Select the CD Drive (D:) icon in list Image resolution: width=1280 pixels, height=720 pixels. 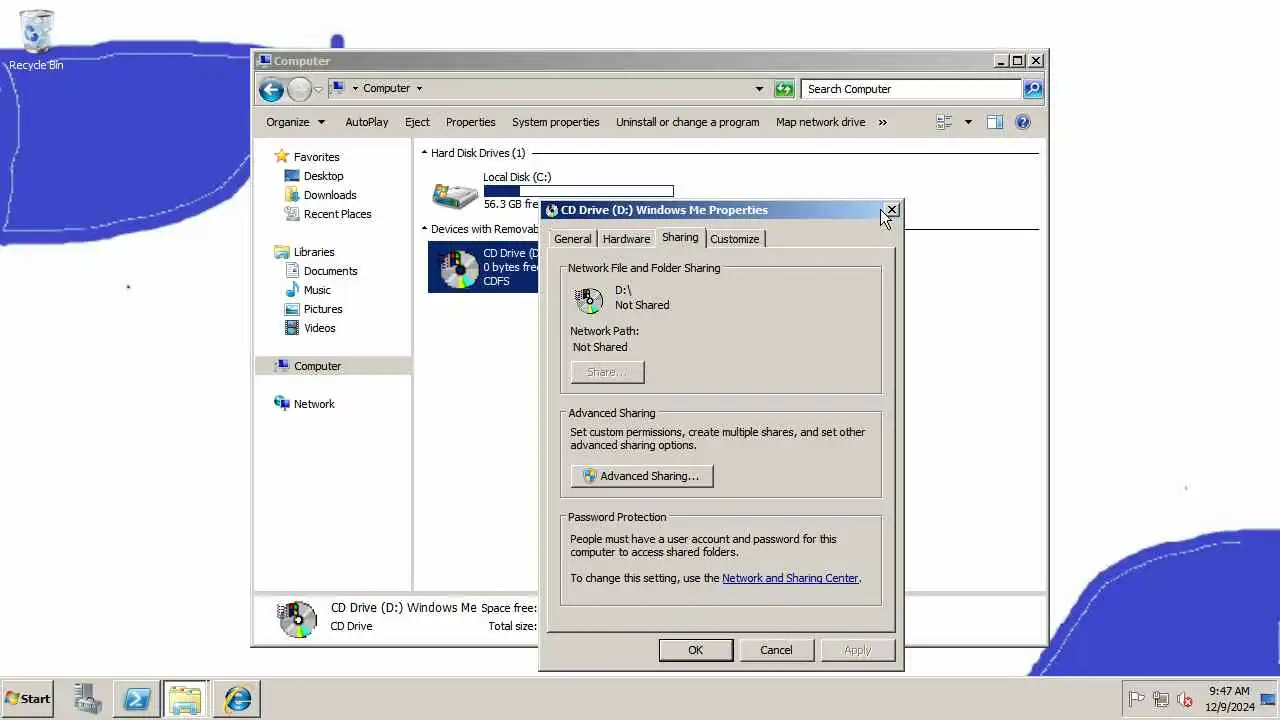pyautogui.click(x=459, y=267)
